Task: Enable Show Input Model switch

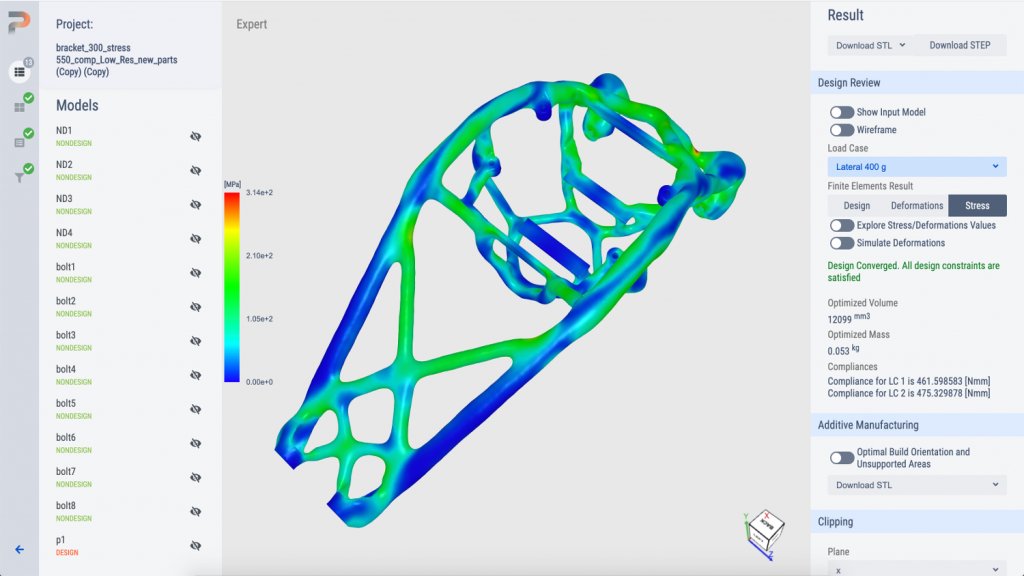Action: (842, 112)
